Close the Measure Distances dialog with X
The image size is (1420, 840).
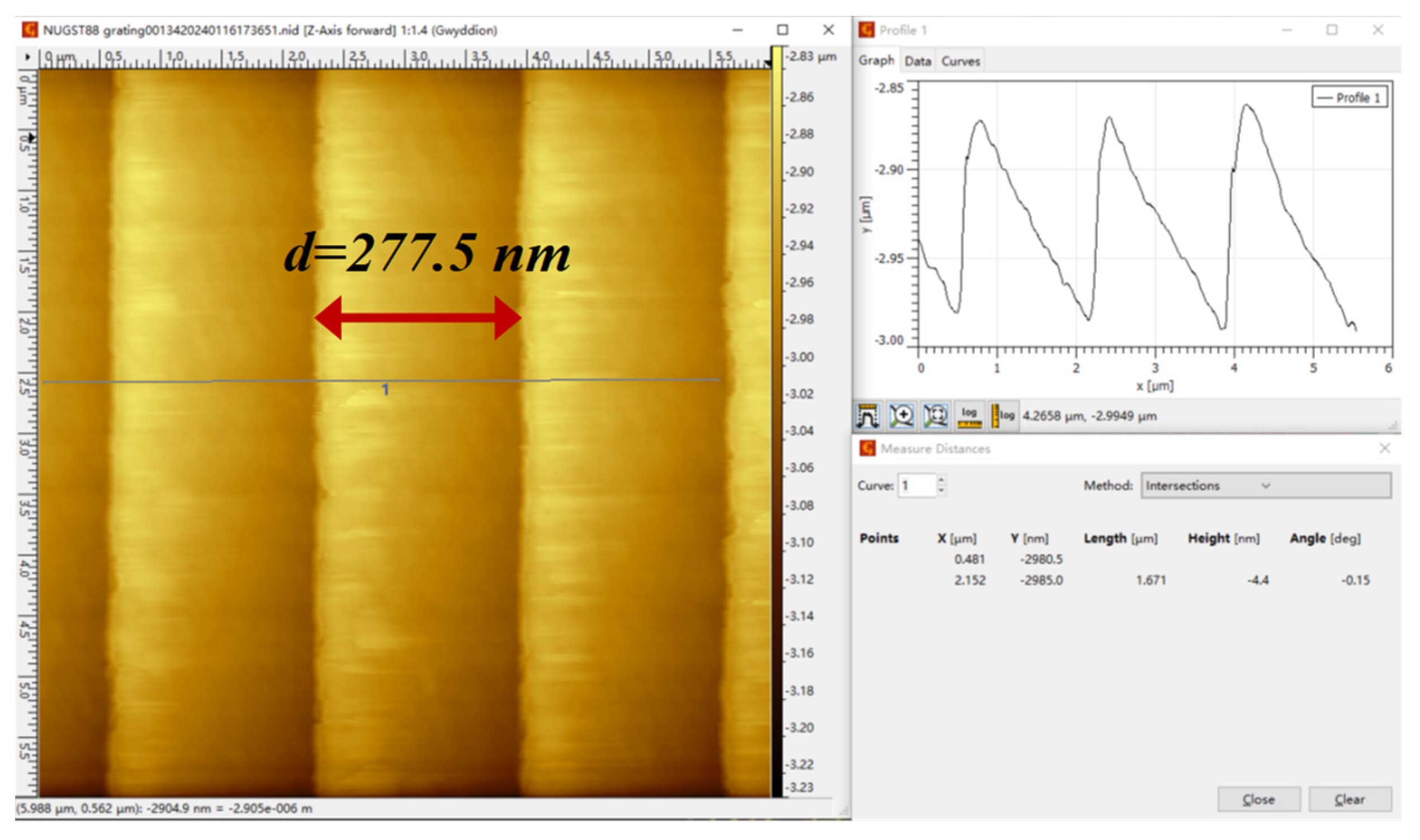click(1384, 448)
